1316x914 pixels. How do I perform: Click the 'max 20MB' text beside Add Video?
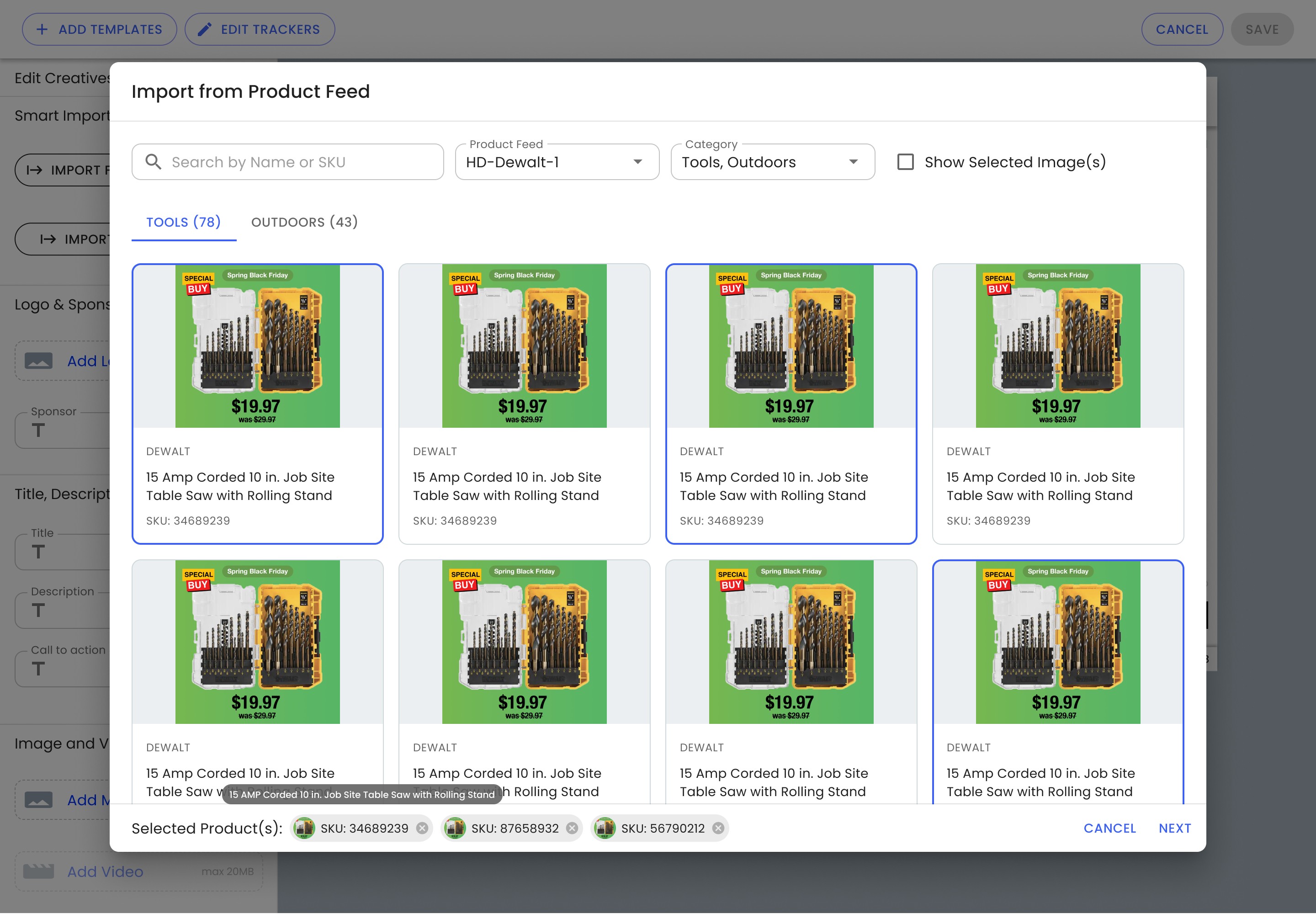click(228, 871)
